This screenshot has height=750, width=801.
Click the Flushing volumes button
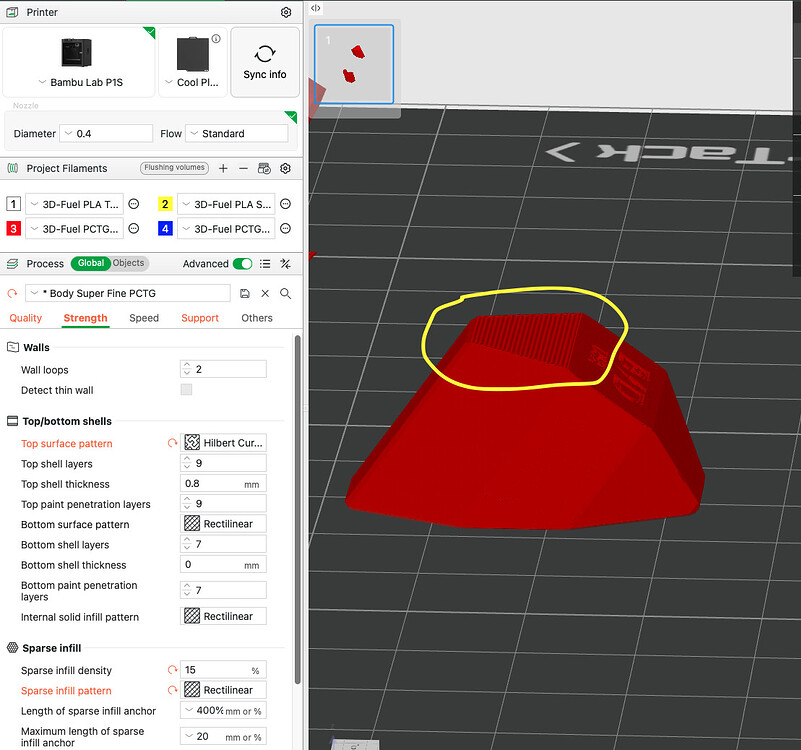pos(174,168)
